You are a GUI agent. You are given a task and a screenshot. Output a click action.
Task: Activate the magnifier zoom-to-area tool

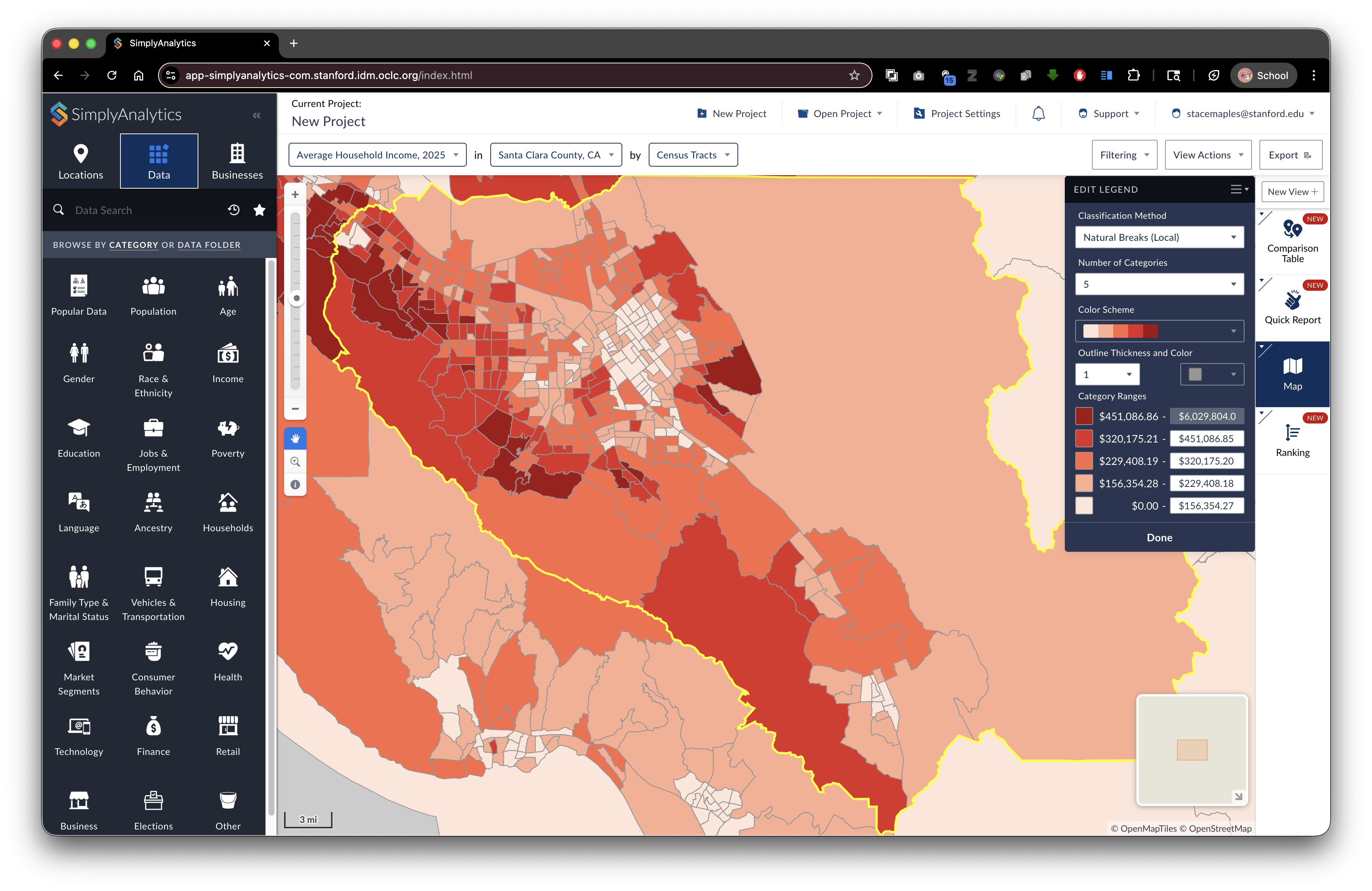pyautogui.click(x=295, y=462)
